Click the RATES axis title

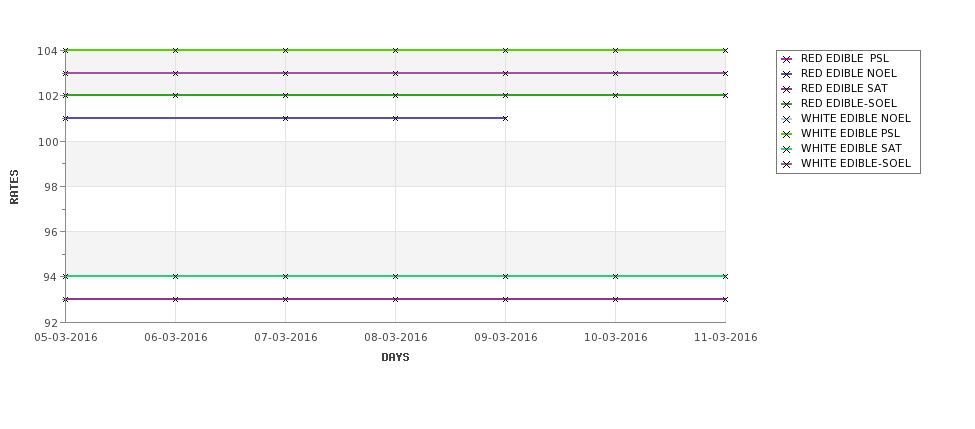[x=14, y=187]
